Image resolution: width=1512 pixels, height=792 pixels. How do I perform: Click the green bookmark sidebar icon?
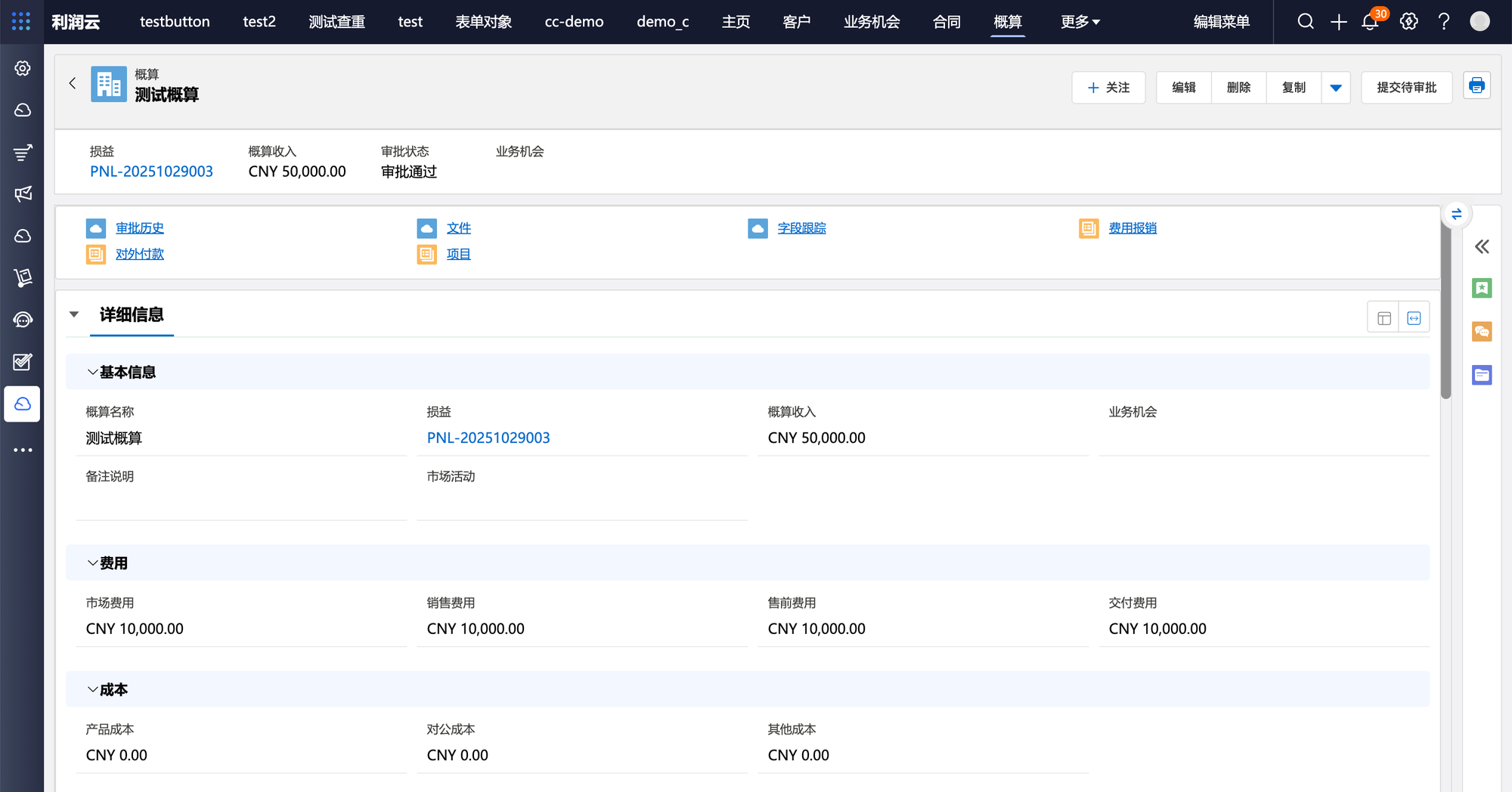click(1482, 288)
